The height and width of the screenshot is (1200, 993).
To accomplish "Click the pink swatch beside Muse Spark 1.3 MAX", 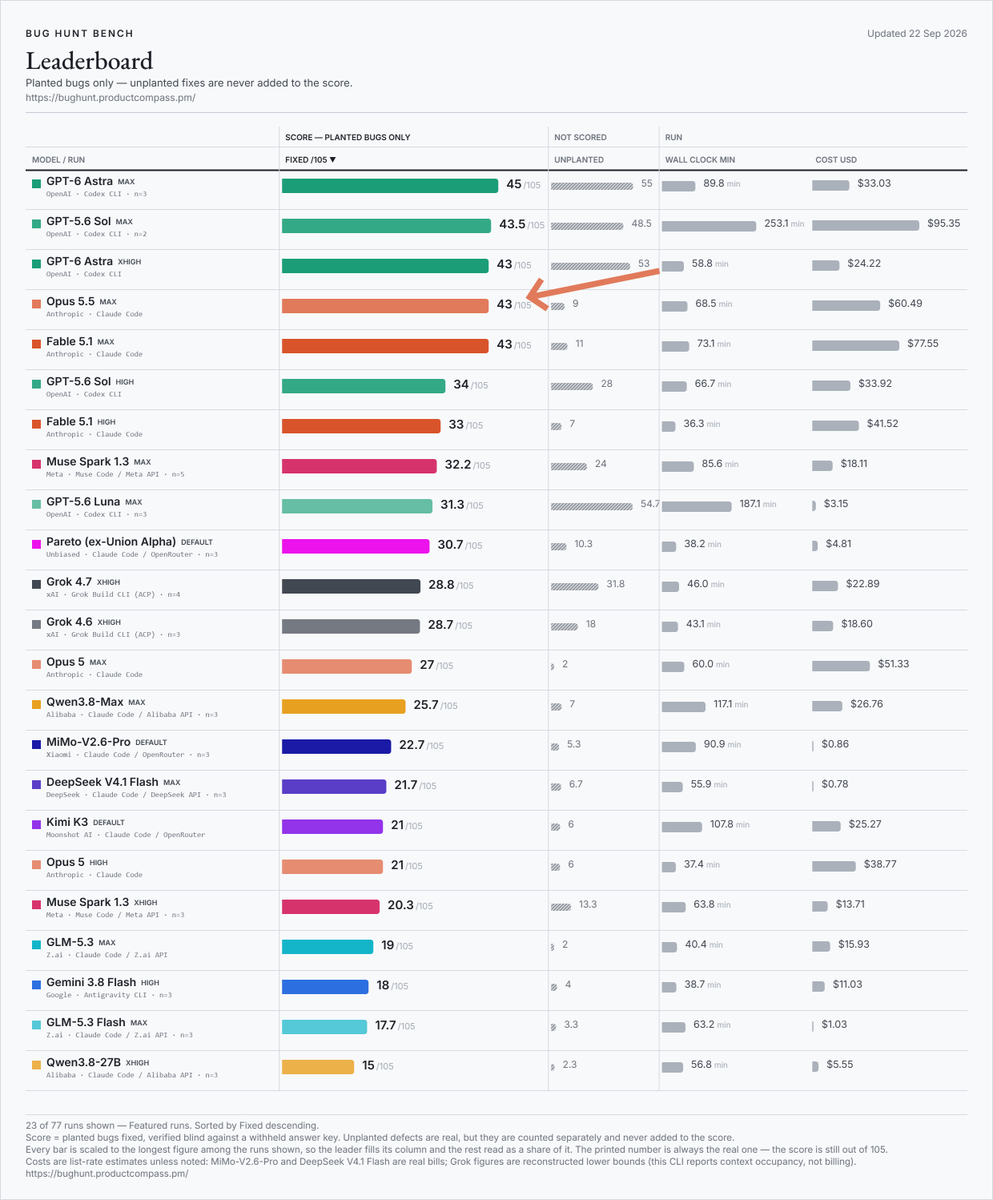I will [37, 462].
